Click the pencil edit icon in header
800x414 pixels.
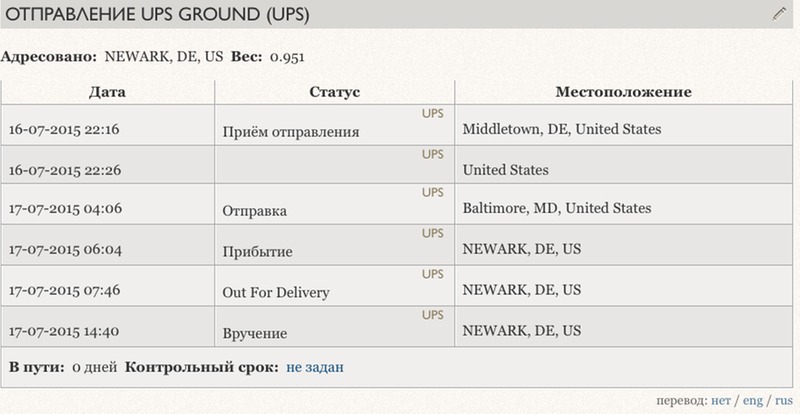click(x=779, y=14)
